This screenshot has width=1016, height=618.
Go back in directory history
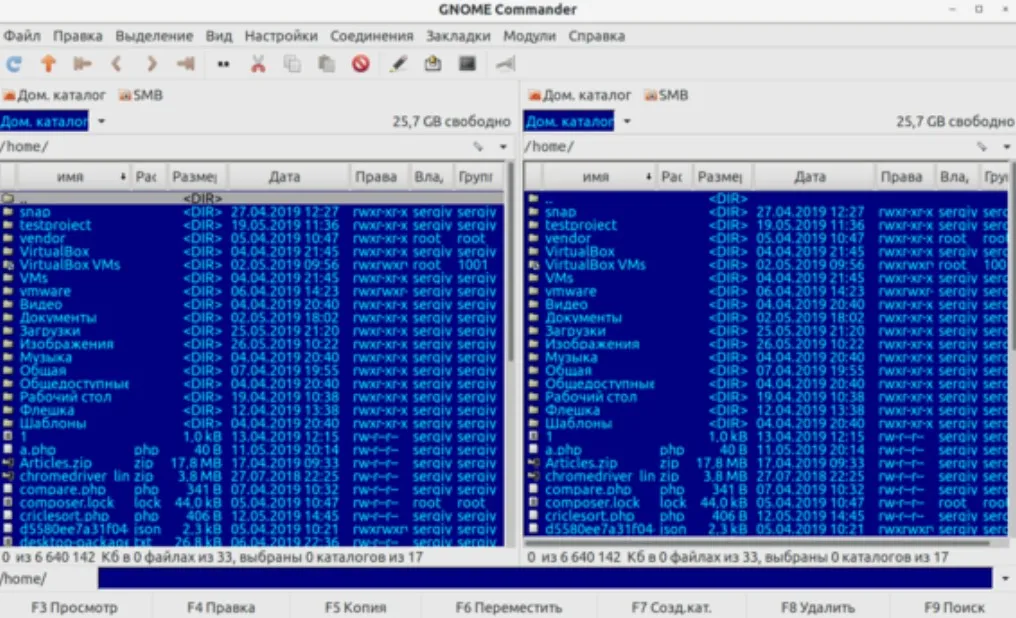(x=117, y=63)
